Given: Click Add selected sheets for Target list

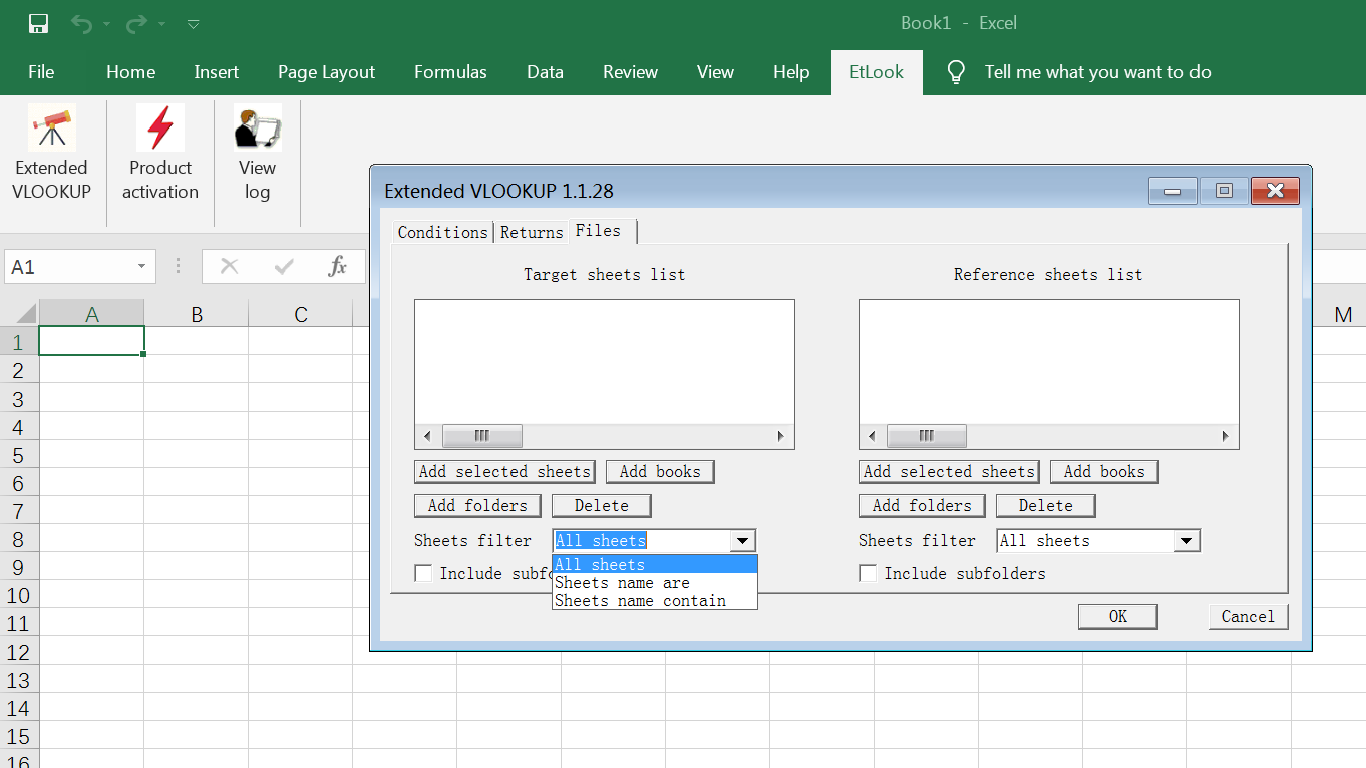Looking at the screenshot, I should pos(505,472).
